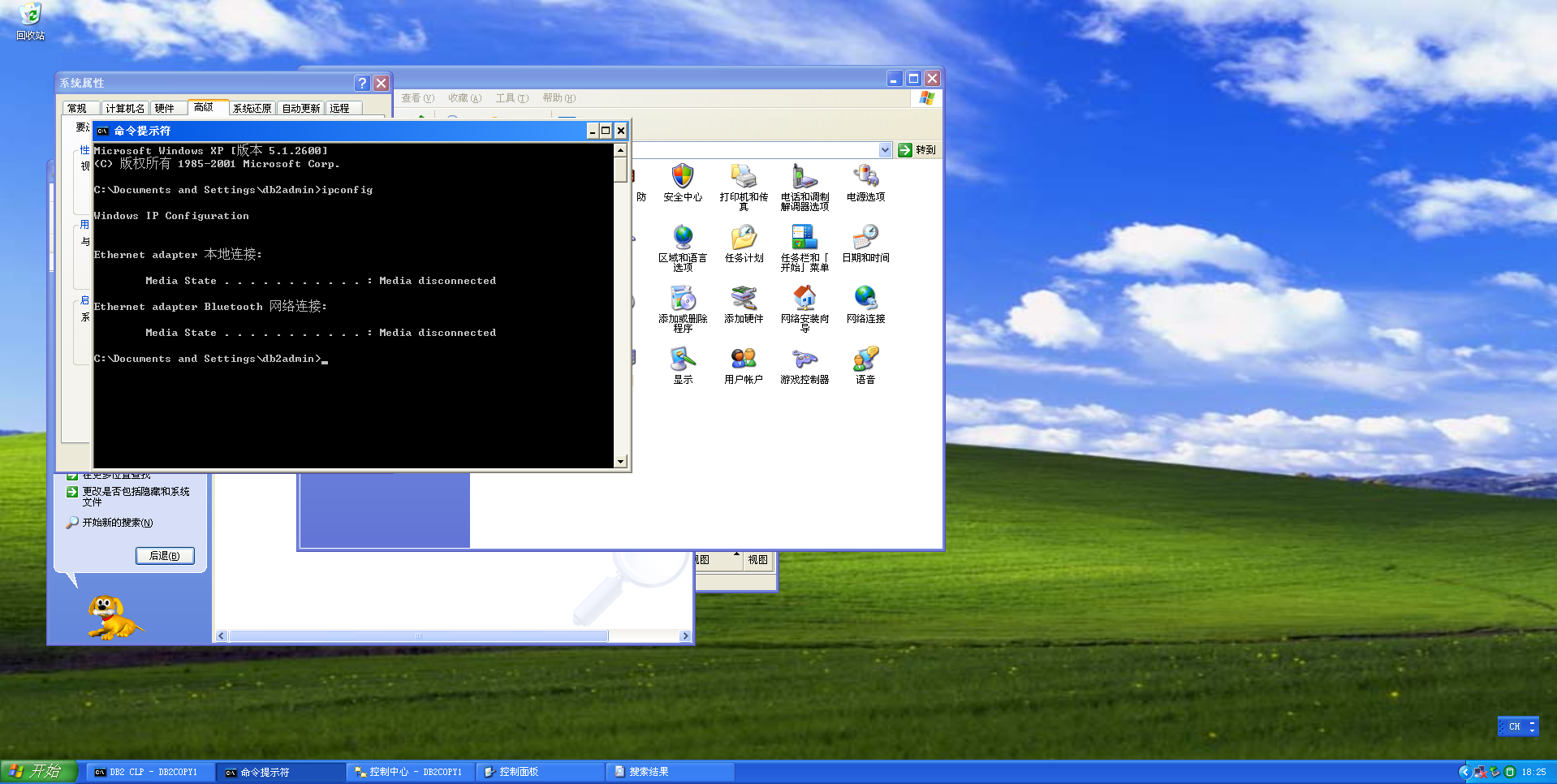Open the 查看(V) menu in Control Panel
Viewport: 1557px width, 784px height.
[417, 98]
